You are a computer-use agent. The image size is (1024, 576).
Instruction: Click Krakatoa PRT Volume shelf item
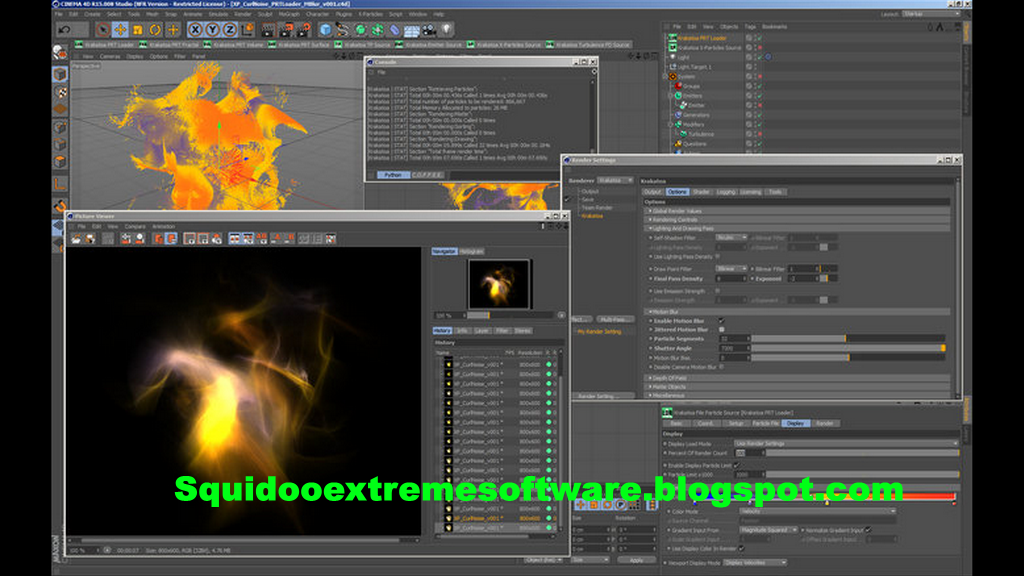coord(233,44)
